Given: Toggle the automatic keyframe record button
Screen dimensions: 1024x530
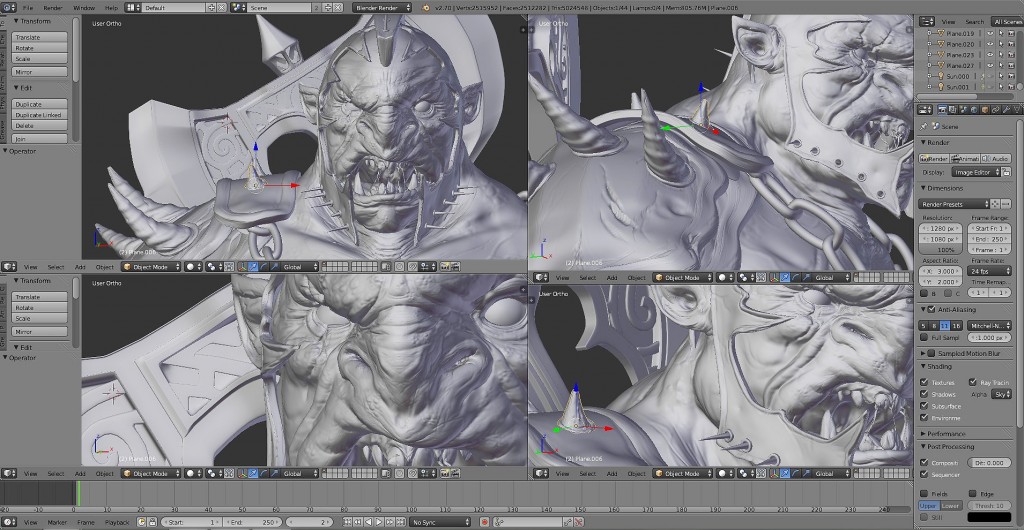Looking at the screenshot, I should point(484,522).
